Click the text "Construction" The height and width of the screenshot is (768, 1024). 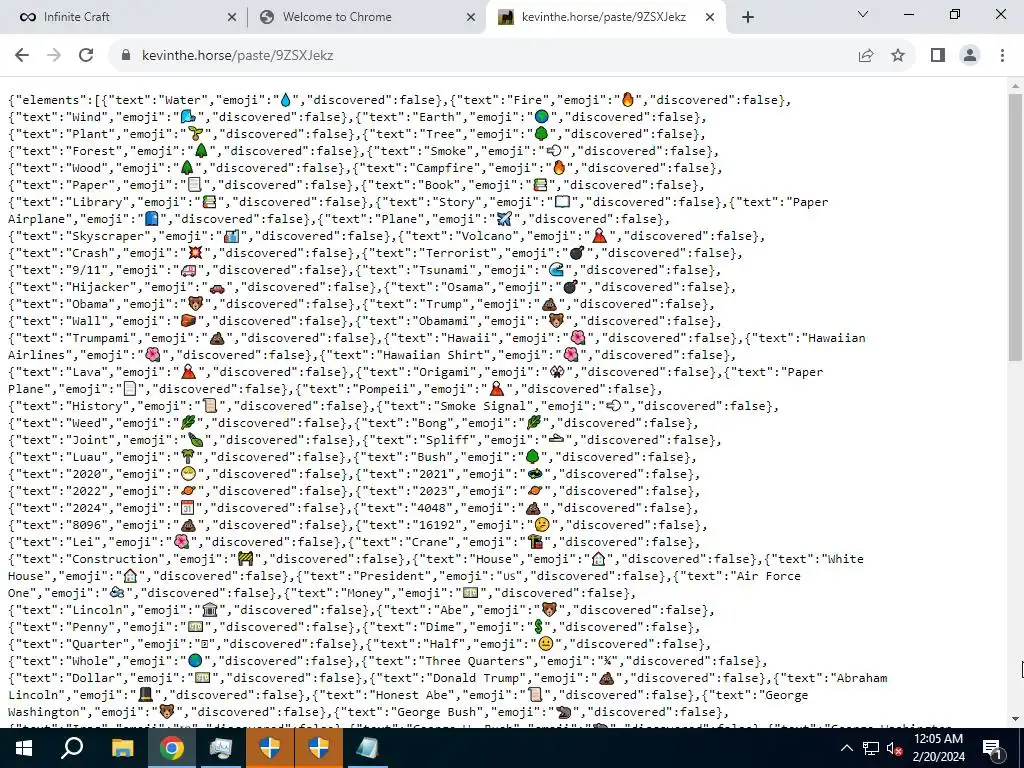(x=114, y=558)
